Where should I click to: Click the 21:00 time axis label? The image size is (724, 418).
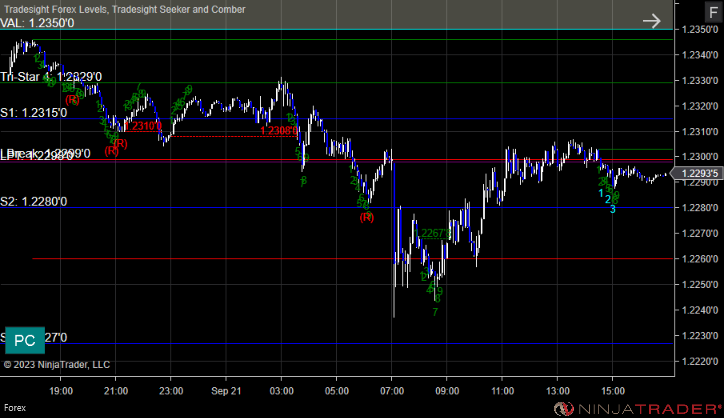(x=116, y=391)
